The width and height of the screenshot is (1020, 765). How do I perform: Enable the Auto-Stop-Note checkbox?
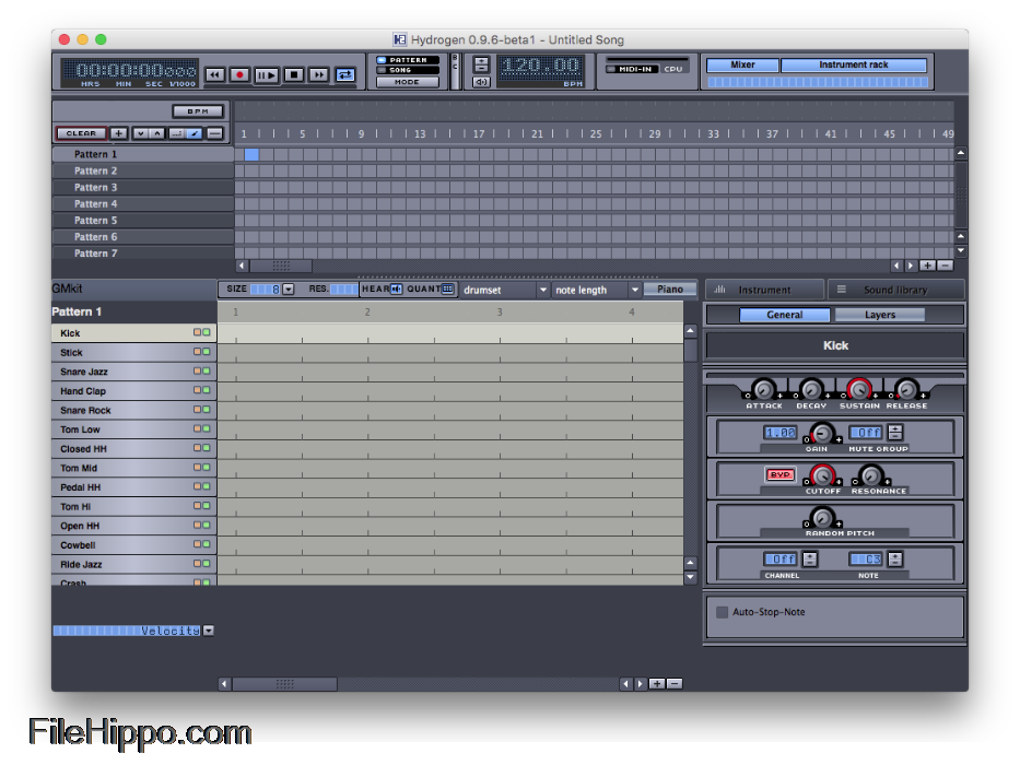[x=721, y=612]
